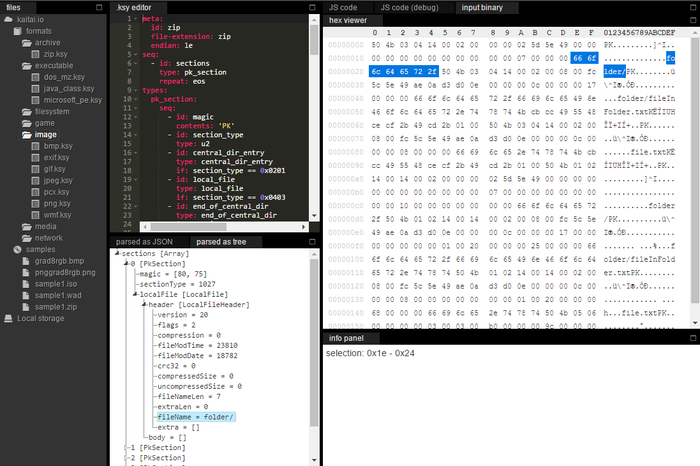Open the zip.ksy format file

[x=55, y=54]
